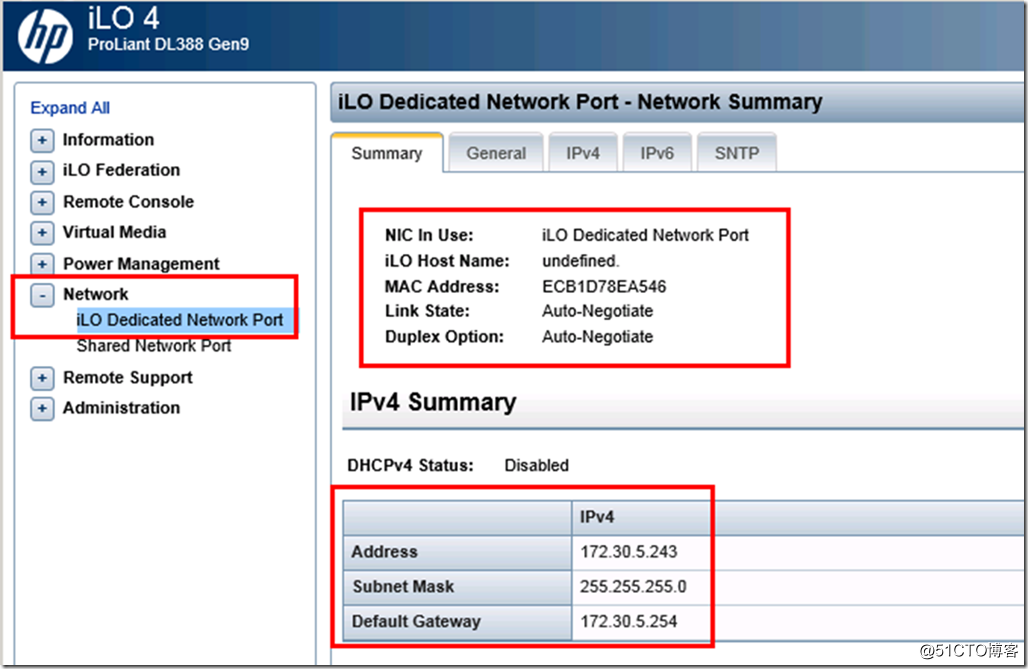The width and height of the screenshot is (1028, 669).
Task: Click the 172.30.5.243 address cell
Action: [x=628, y=552]
